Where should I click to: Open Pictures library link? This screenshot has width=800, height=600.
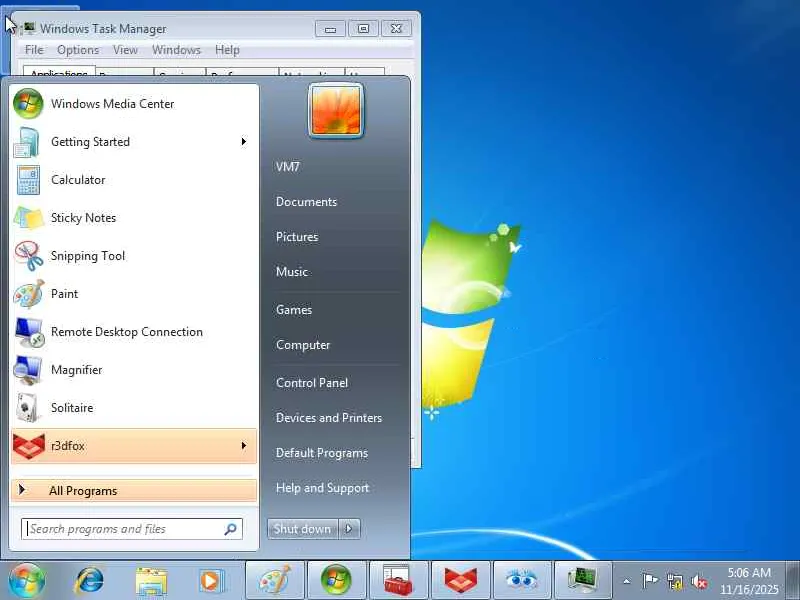coord(297,237)
